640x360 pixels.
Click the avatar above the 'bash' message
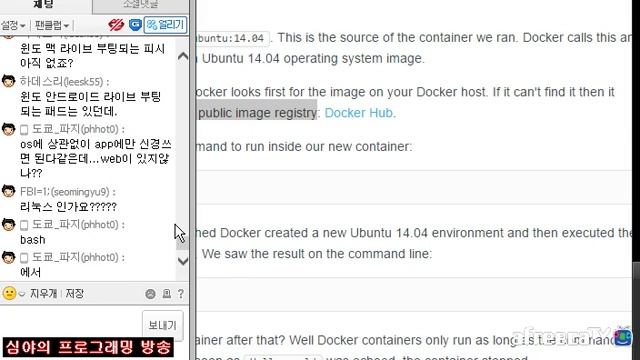(x=8, y=224)
